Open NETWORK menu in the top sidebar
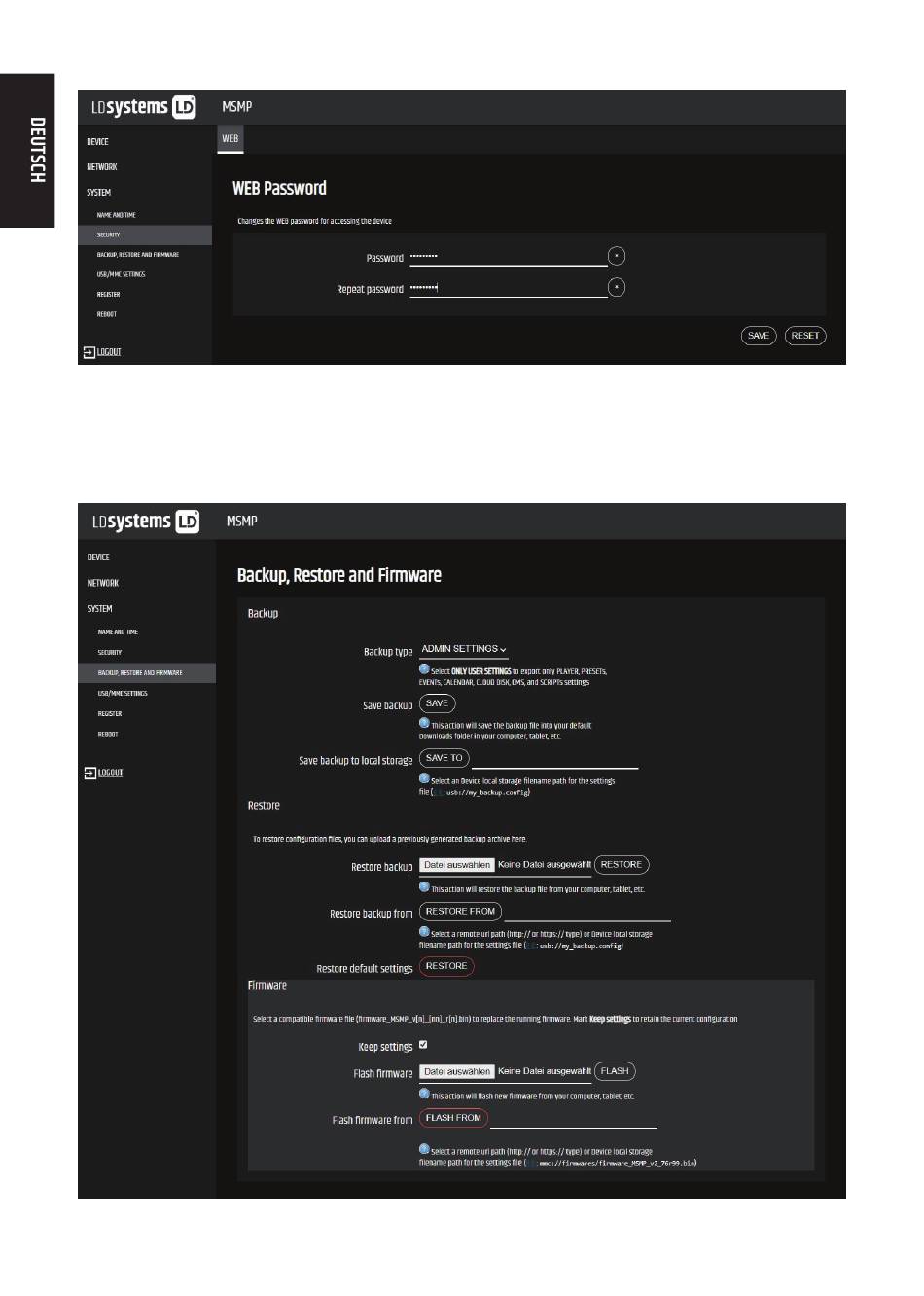The width and height of the screenshot is (924, 1296). [x=101, y=167]
